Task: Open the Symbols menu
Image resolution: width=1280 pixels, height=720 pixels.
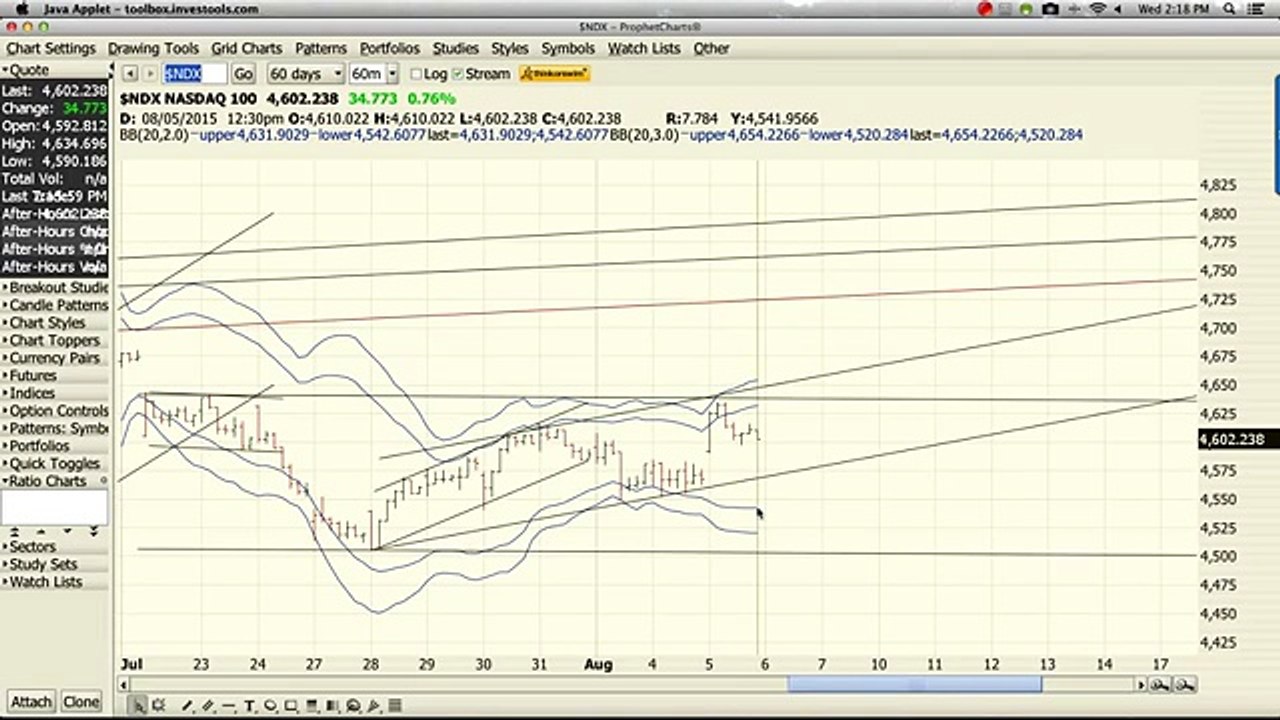Action: (x=568, y=48)
